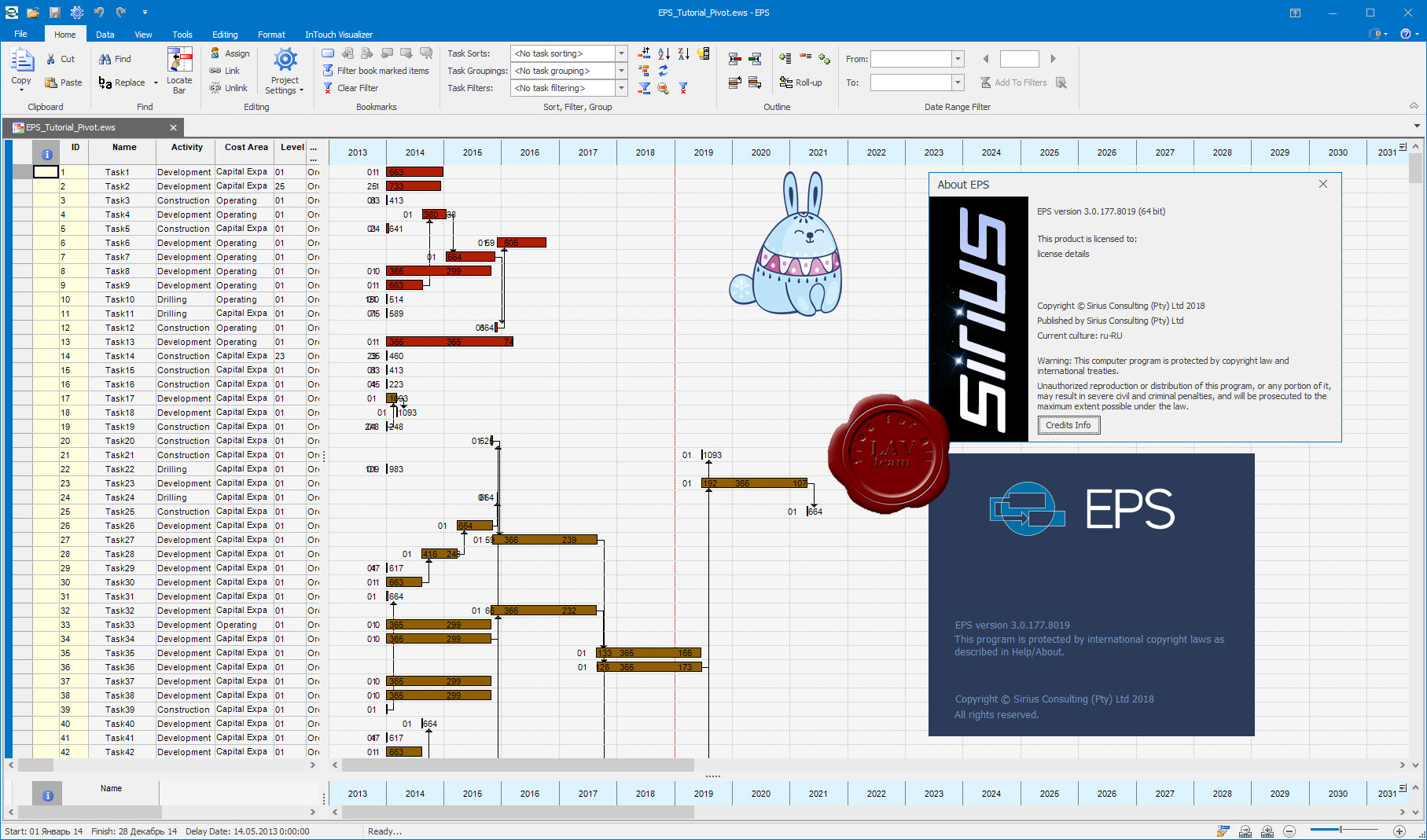Click the blue refresh arrows icon
Screen dimensions: 1427x840
pos(664,71)
